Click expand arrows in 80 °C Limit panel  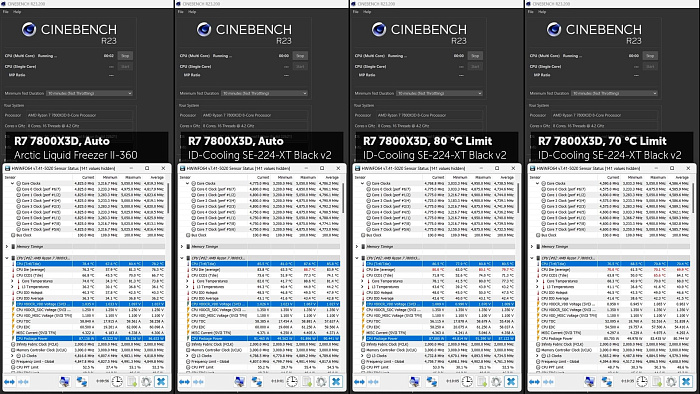click(x=359, y=382)
